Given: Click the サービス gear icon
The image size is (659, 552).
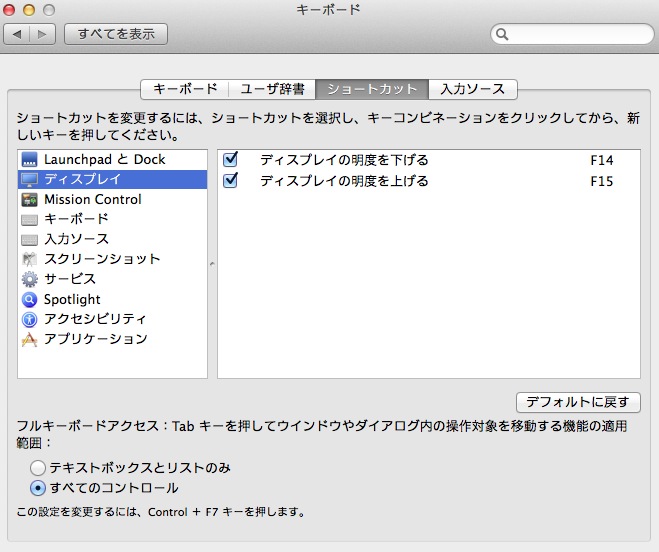Looking at the screenshot, I should point(29,279).
